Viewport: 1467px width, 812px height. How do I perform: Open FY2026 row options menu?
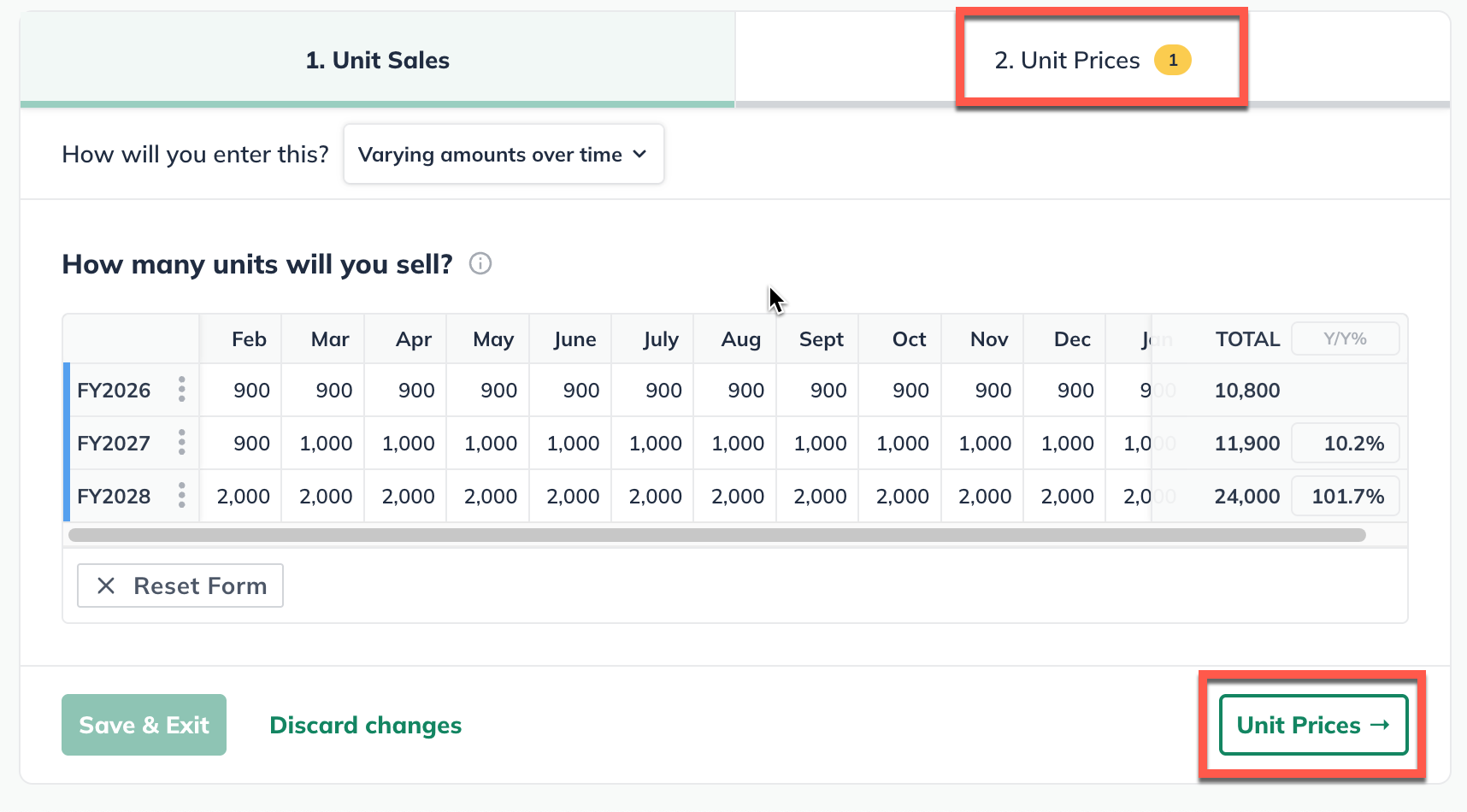(181, 390)
